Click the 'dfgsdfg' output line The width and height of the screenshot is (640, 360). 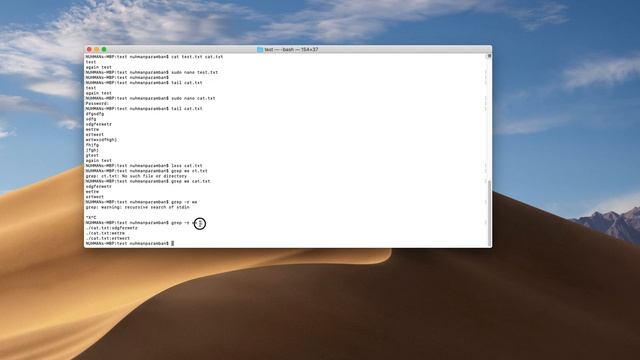(95, 114)
